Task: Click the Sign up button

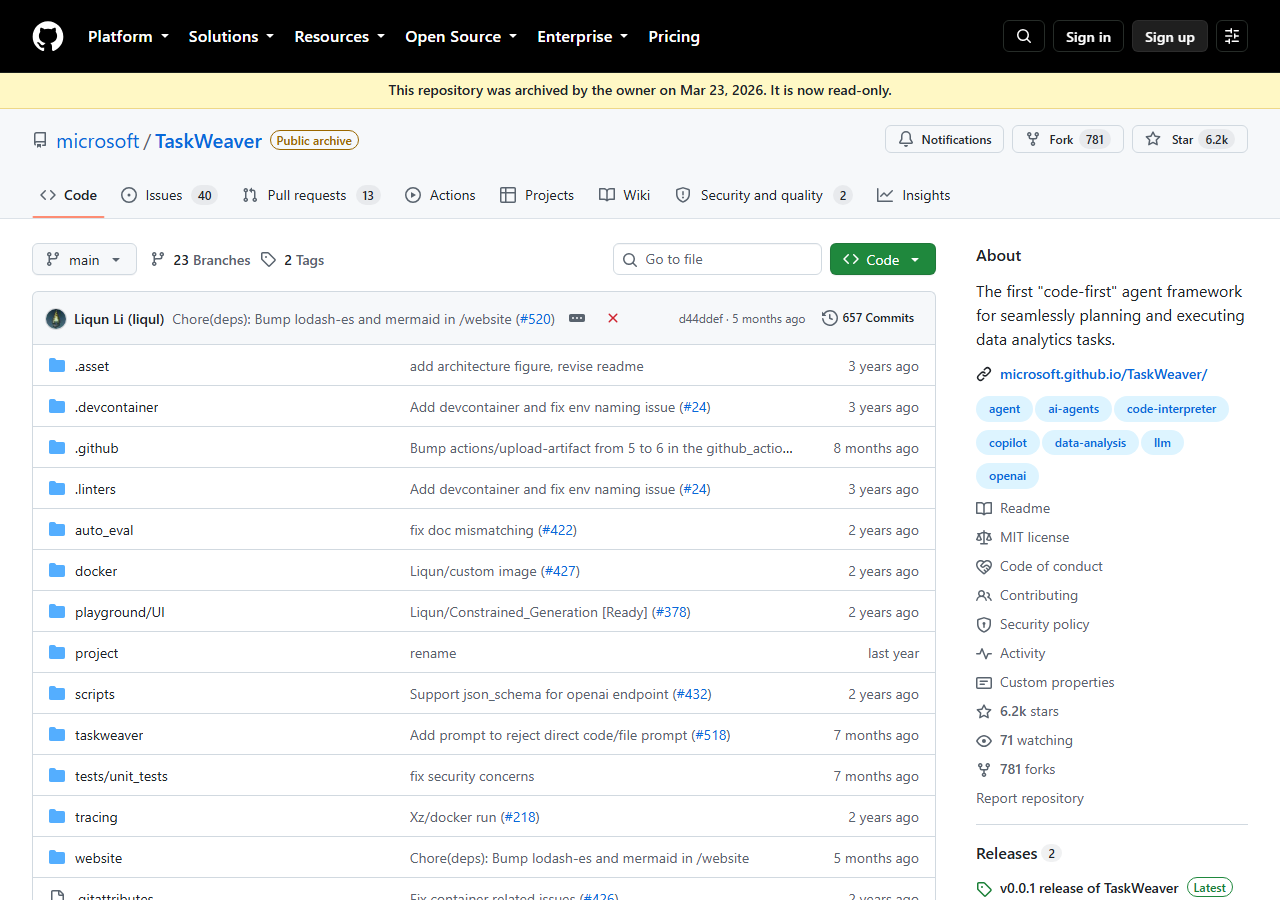Action: tap(1170, 37)
